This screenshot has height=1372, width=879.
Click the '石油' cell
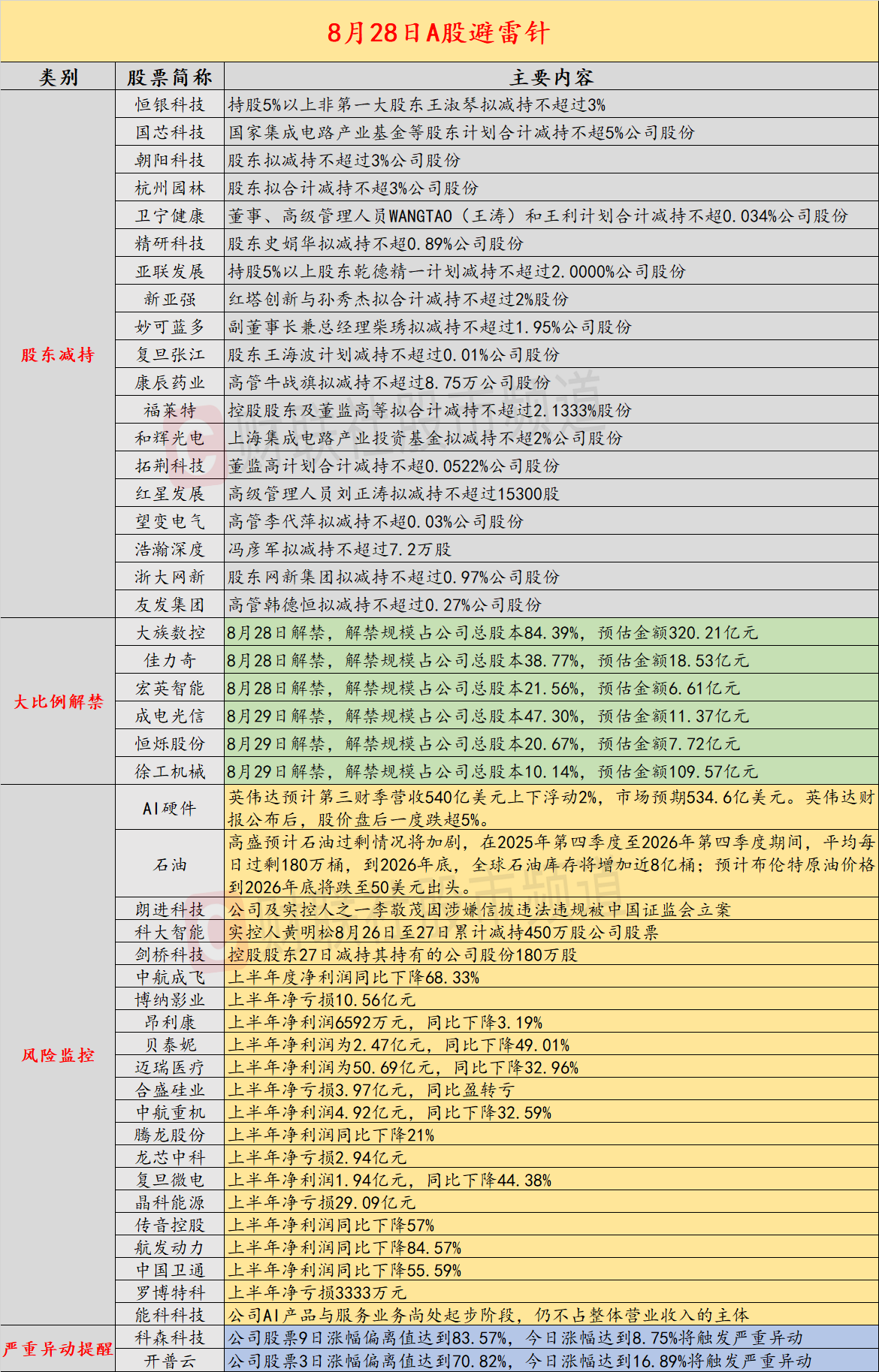click(170, 864)
